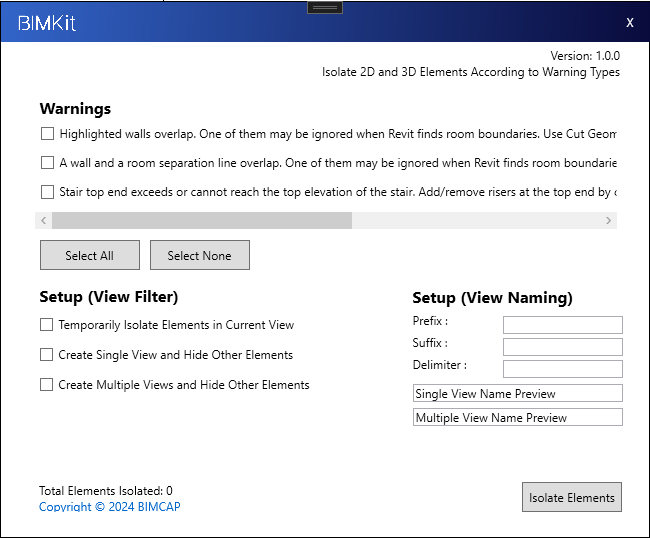Click the Setup (View Filter) heading
Image resolution: width=650 pixels, height=538 pixels.
pos(109,297)
